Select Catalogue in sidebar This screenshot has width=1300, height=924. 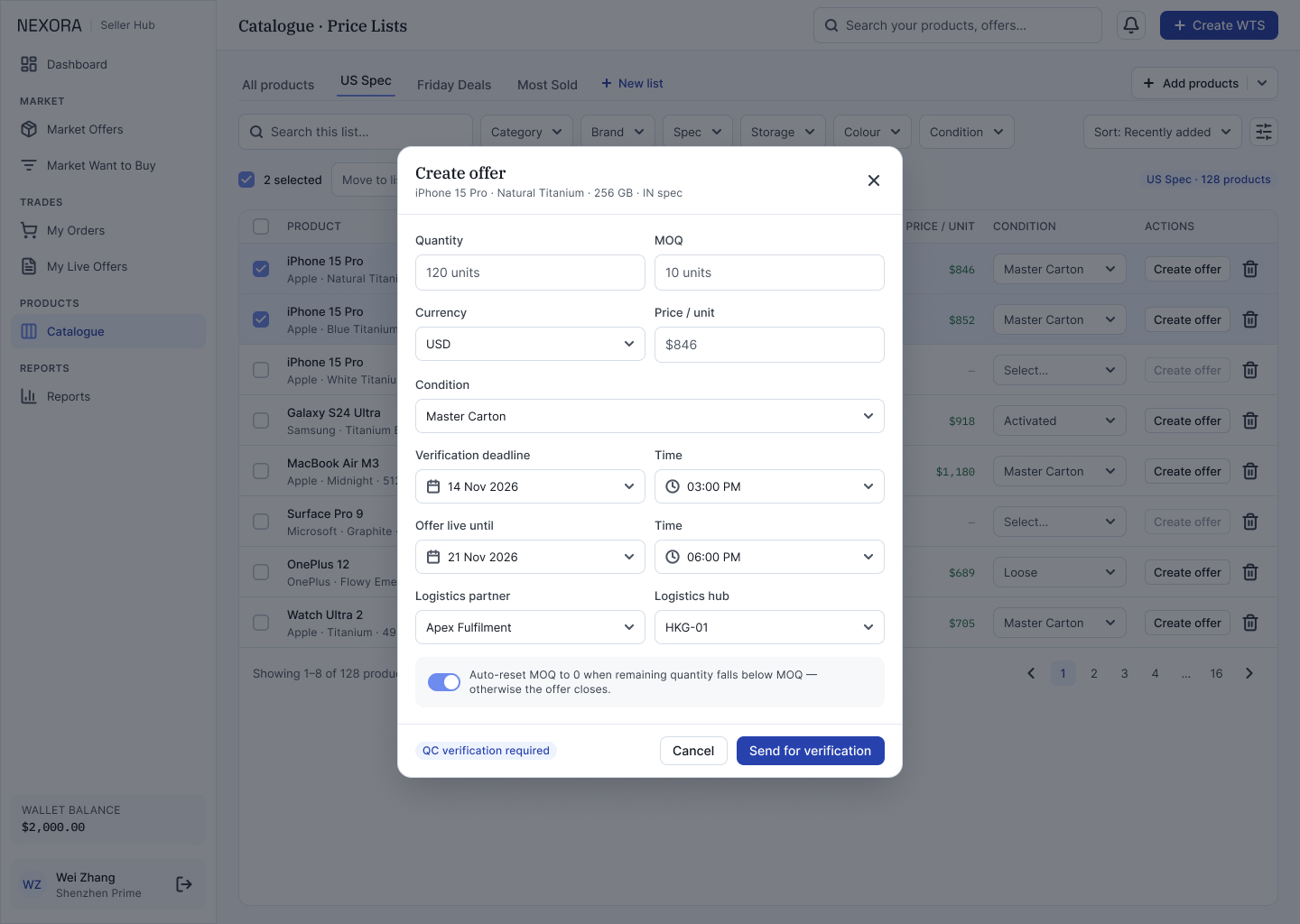click(x=108, y=331)
